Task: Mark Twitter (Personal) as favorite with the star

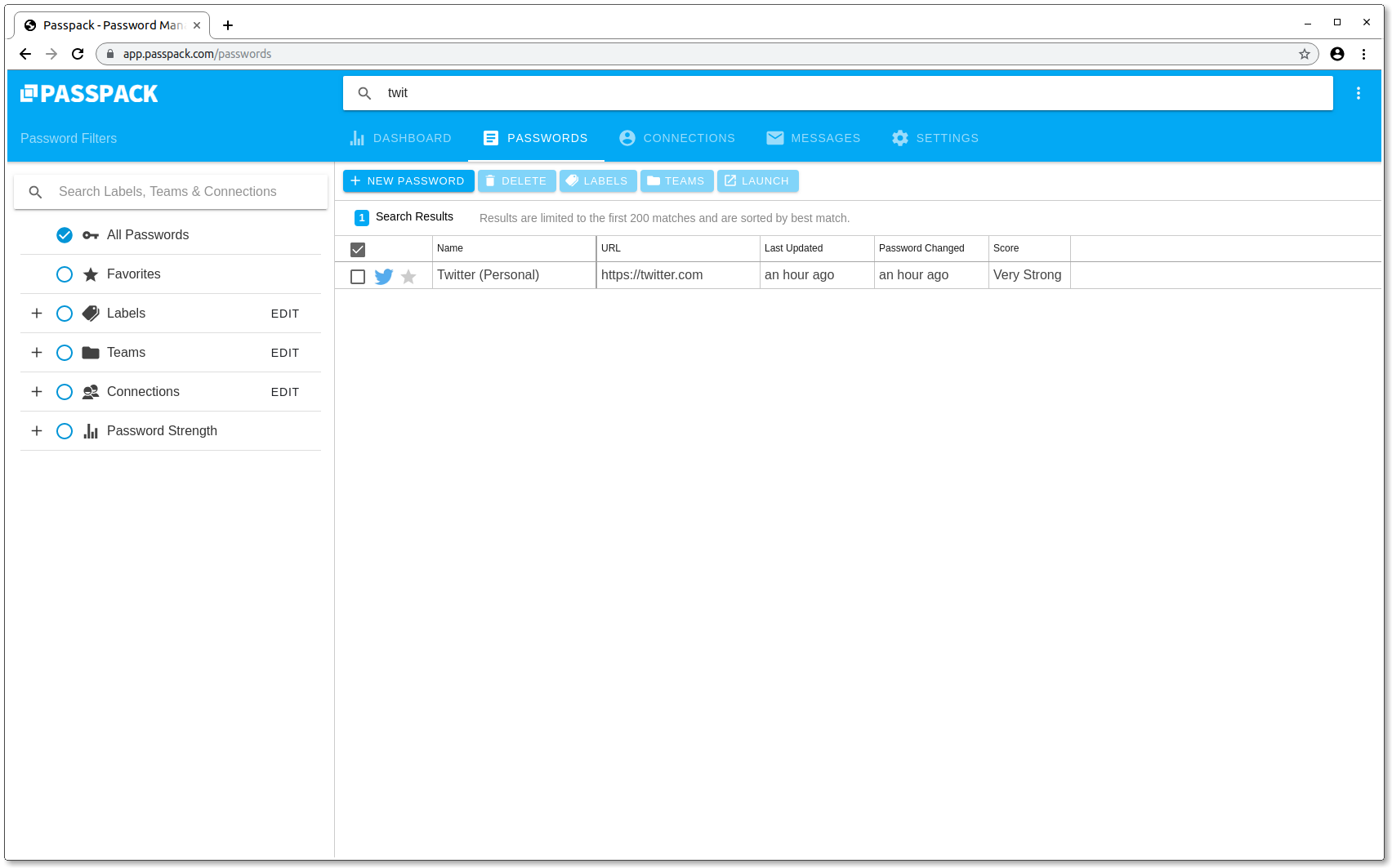Action: click(408, 276)
